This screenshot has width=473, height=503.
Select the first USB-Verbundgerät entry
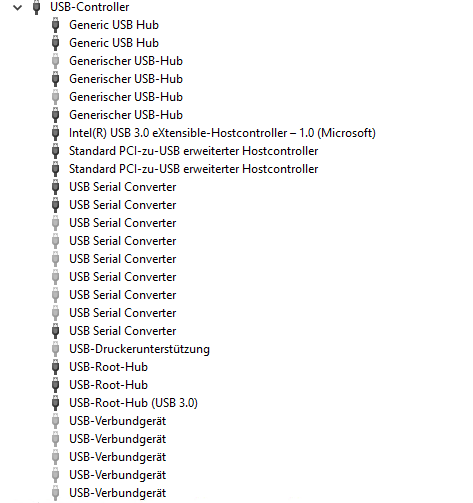click(x=118, y=421)
